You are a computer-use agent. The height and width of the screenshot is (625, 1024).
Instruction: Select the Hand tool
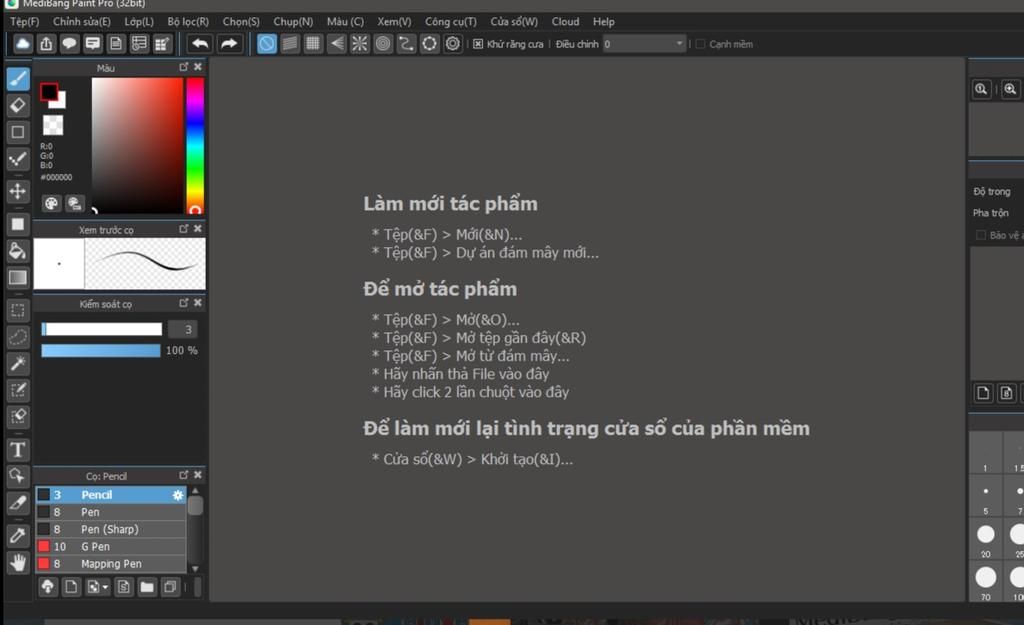18,562
